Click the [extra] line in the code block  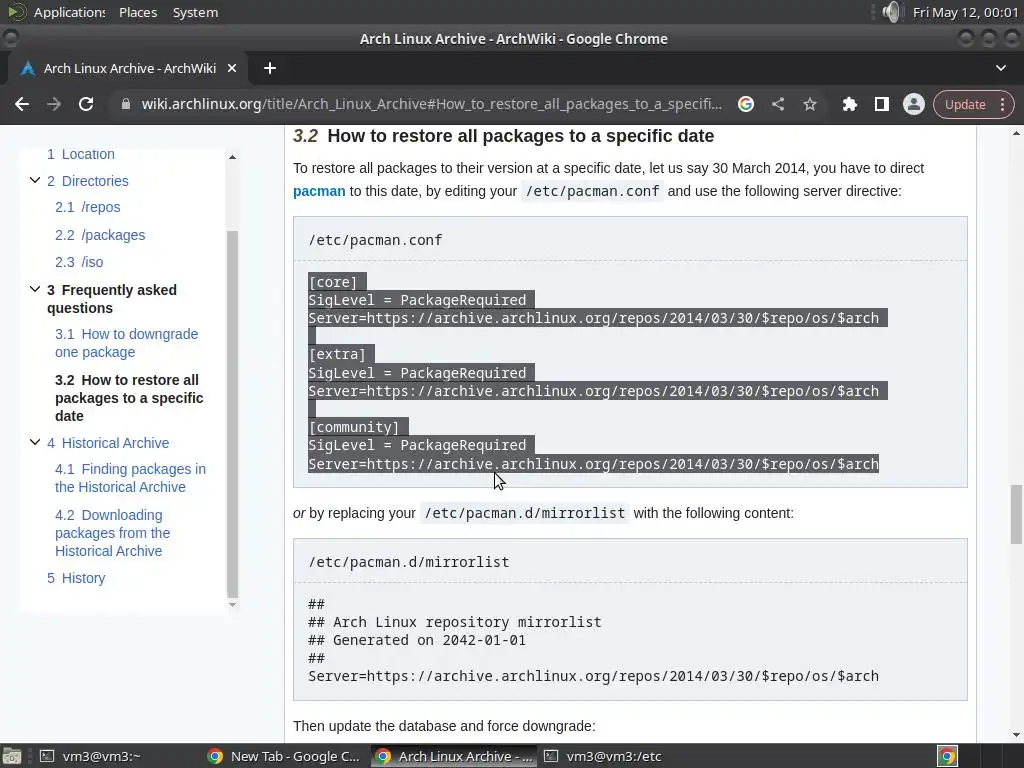click(336, 354)
